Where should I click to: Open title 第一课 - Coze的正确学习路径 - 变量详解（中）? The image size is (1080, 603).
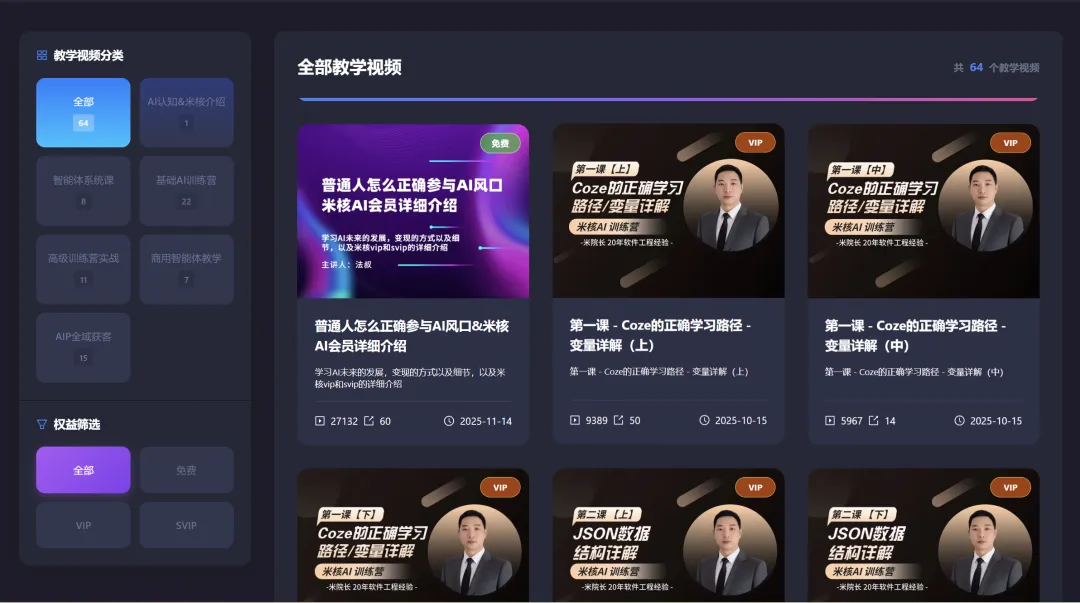click(x=915, y=335)
